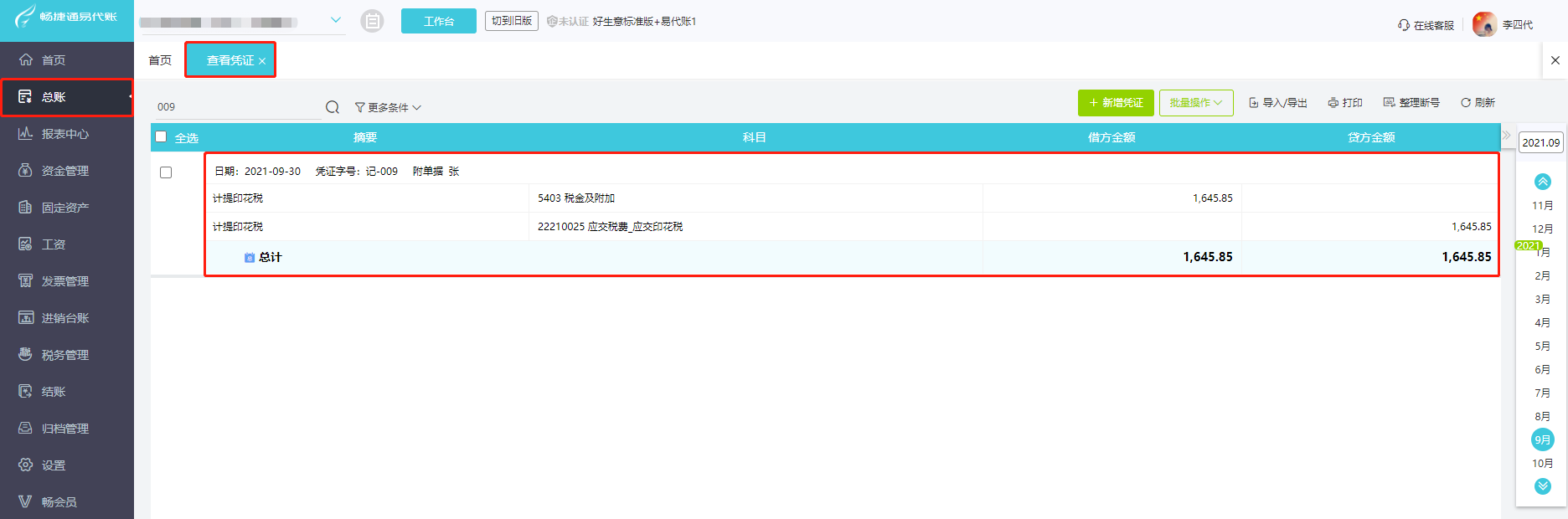This screenshot has height=519, width=1568.
Task: Select highlighted 9月 in month list
Action: [x=1543, y=439]
